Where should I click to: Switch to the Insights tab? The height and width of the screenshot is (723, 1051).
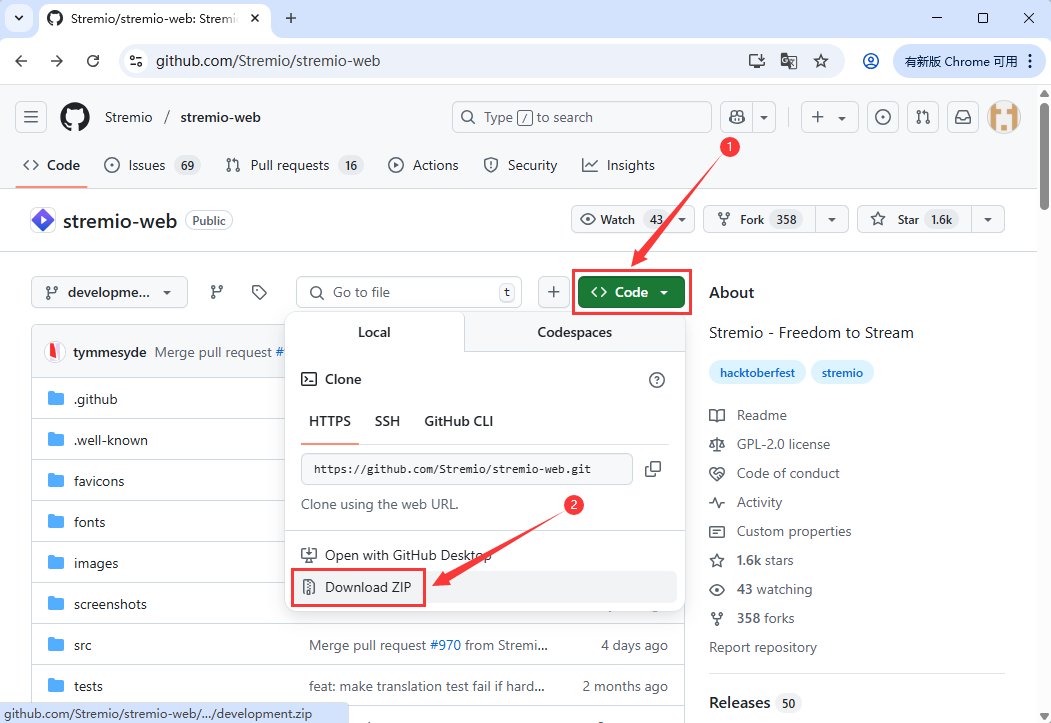(618, 166)
